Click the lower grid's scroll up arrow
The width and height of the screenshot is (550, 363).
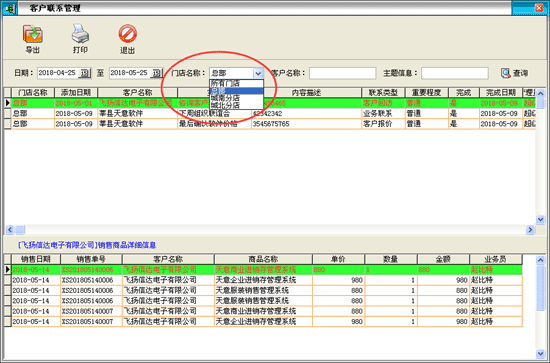[x=540, y=260]
